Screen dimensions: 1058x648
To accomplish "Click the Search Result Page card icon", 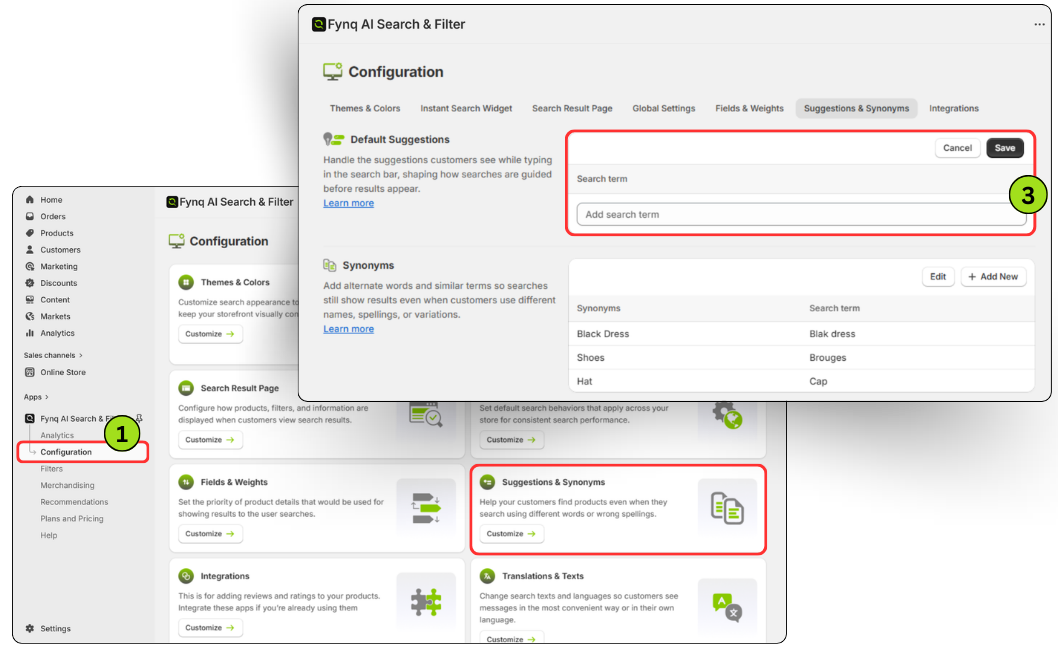I will tap(186, 388).
